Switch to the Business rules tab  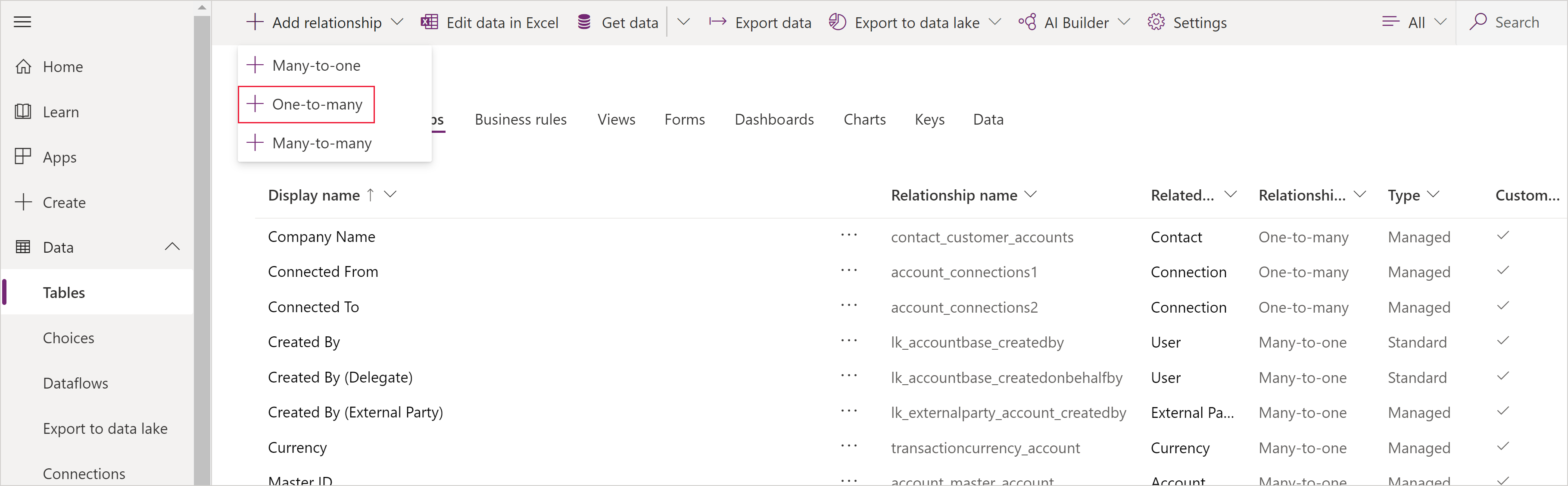pos(520,119)
